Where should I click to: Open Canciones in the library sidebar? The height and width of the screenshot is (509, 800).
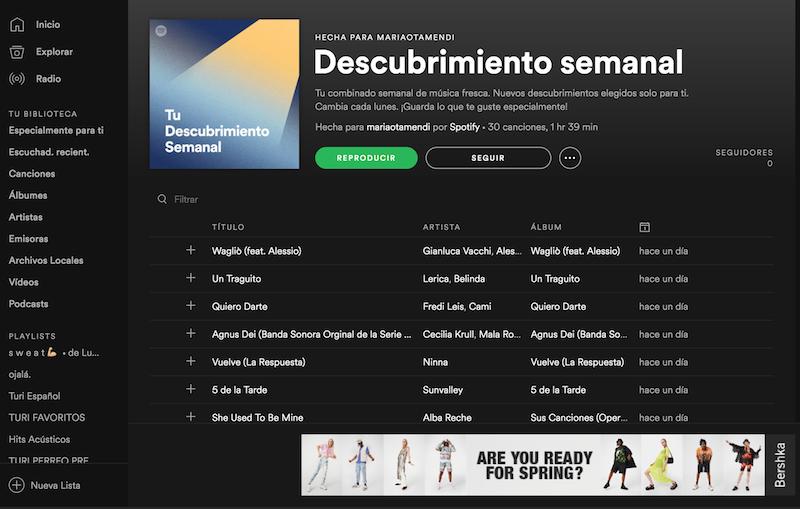pyautogui.click(x=32, y=173)
